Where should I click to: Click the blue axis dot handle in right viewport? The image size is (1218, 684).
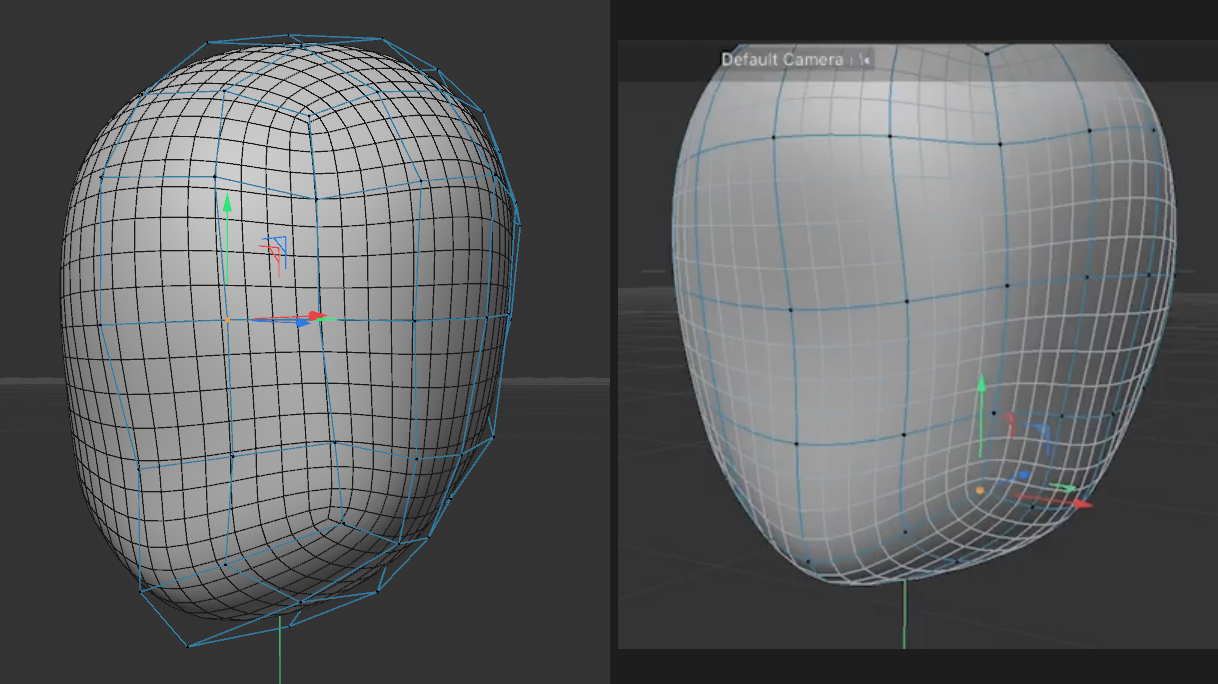(1024, 475)
